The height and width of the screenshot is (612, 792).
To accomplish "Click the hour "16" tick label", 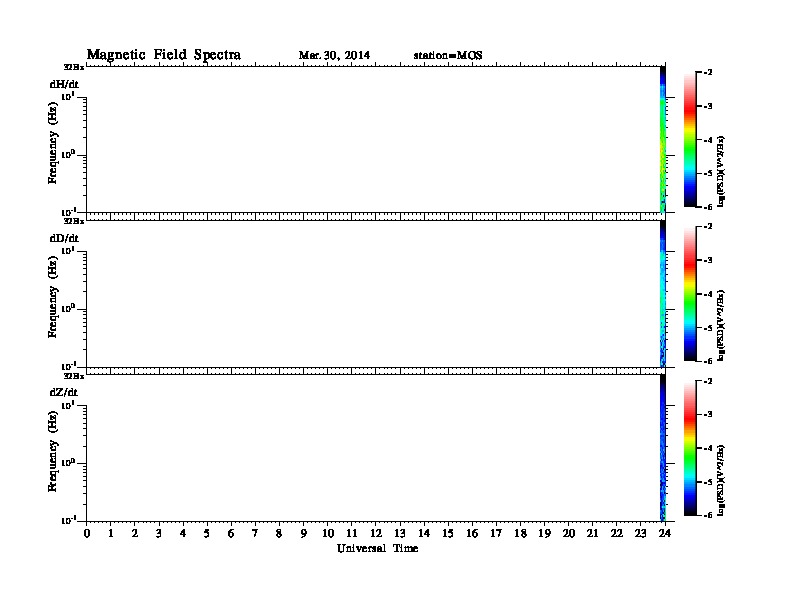I will tap(472, 533).
